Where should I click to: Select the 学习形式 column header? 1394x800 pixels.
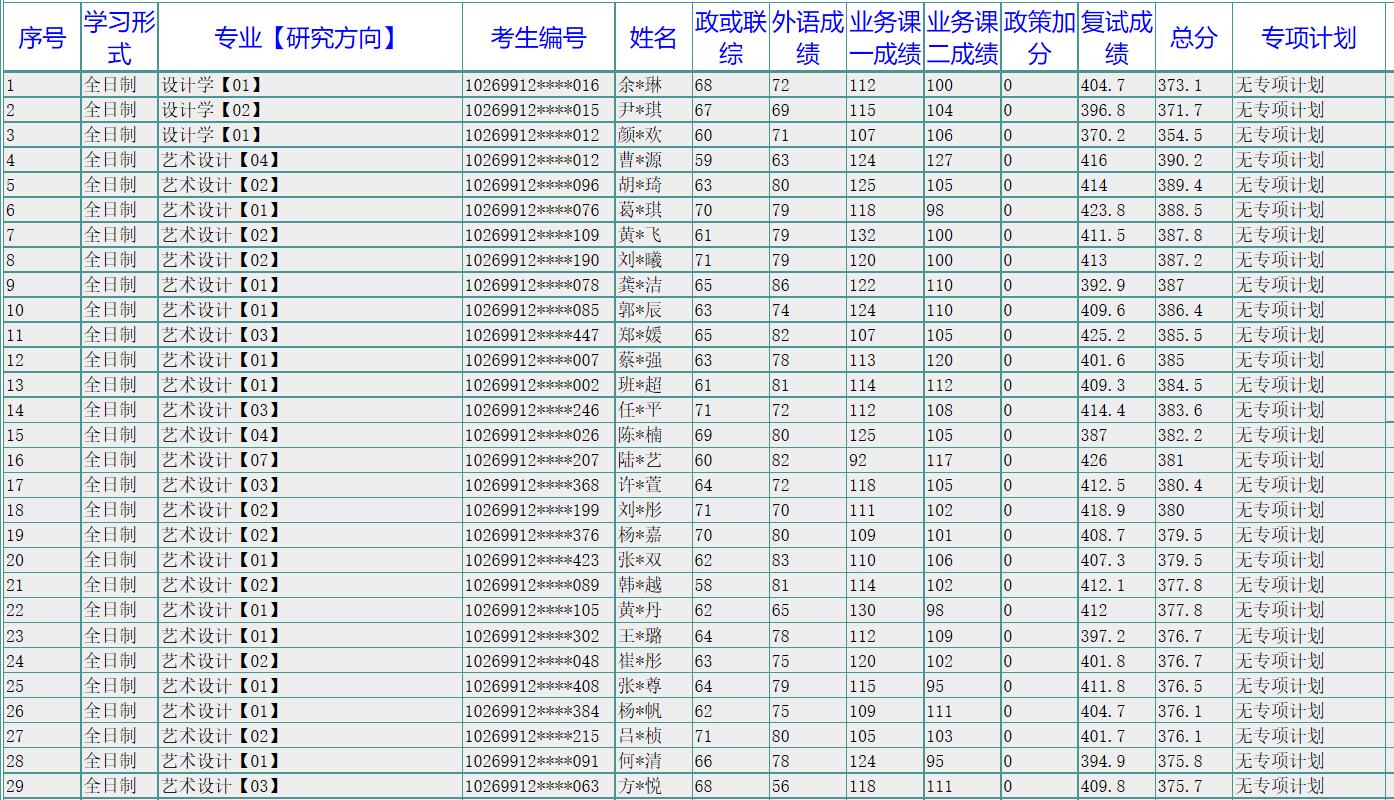click(x=119, y=38)
